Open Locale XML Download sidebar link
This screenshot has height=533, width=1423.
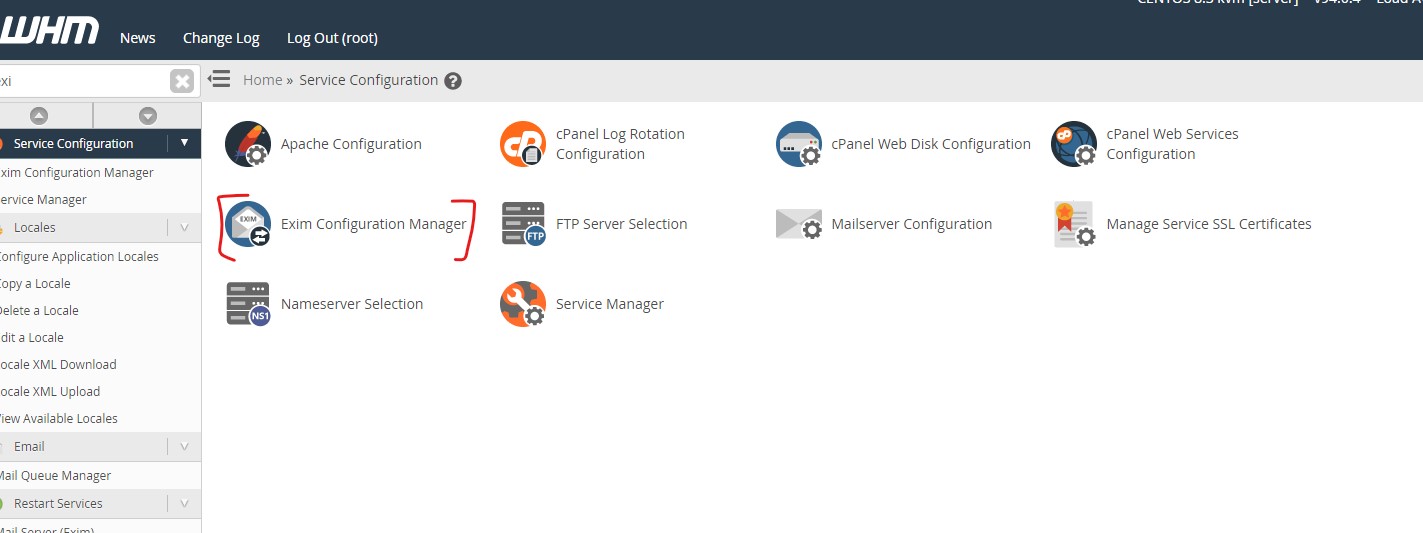pyautogui.click(x=59, y=365)
